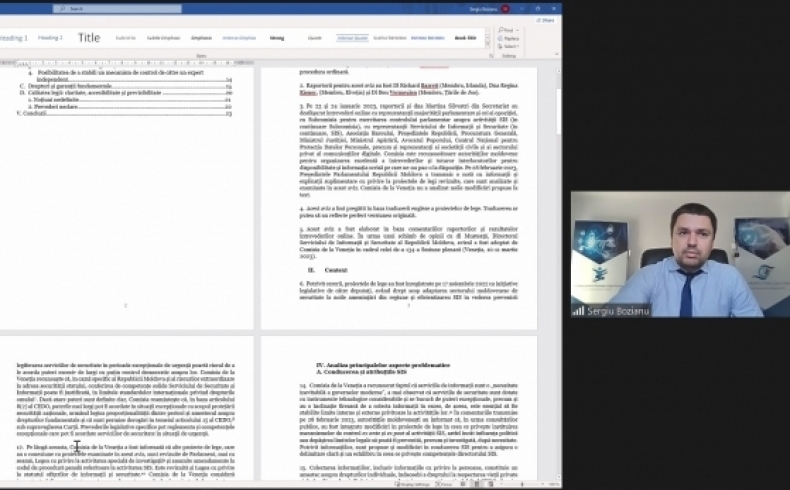
Task: Click the zoom in plus button
Action: [542, 484]
